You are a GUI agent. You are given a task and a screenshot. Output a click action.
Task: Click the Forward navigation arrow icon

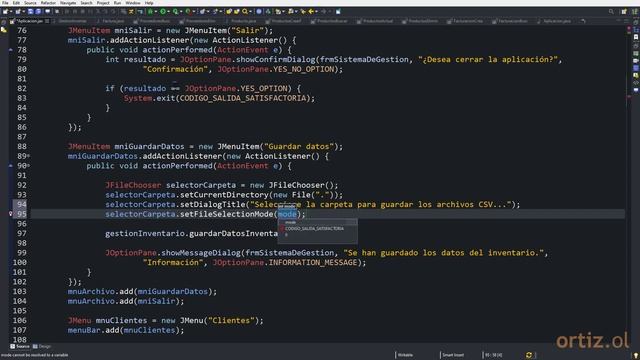[323, 11]
